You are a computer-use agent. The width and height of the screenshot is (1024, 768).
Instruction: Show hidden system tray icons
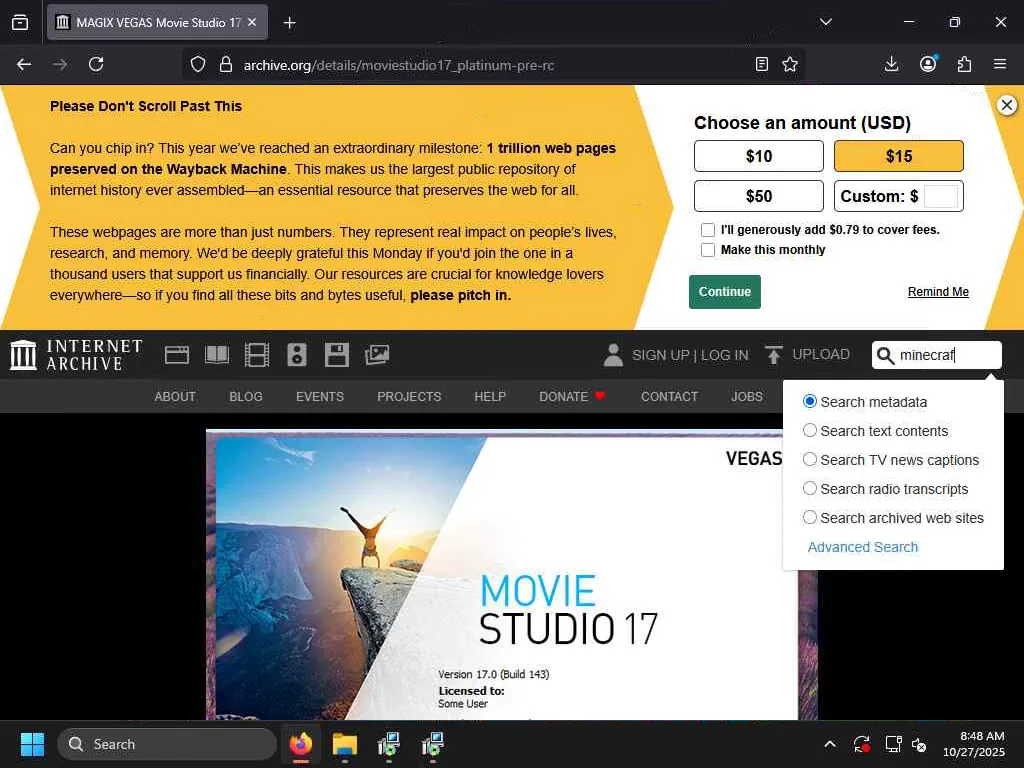click(829, 744)
